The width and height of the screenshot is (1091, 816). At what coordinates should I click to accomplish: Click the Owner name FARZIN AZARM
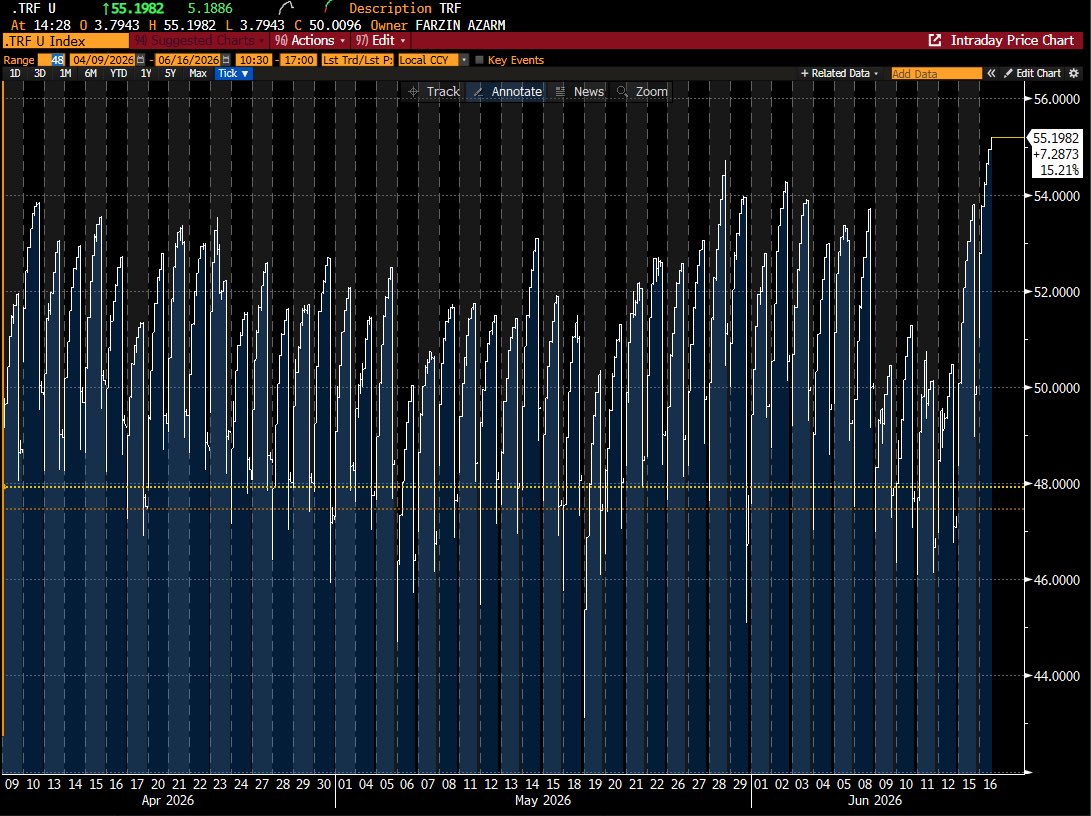[x=461, y=25]
